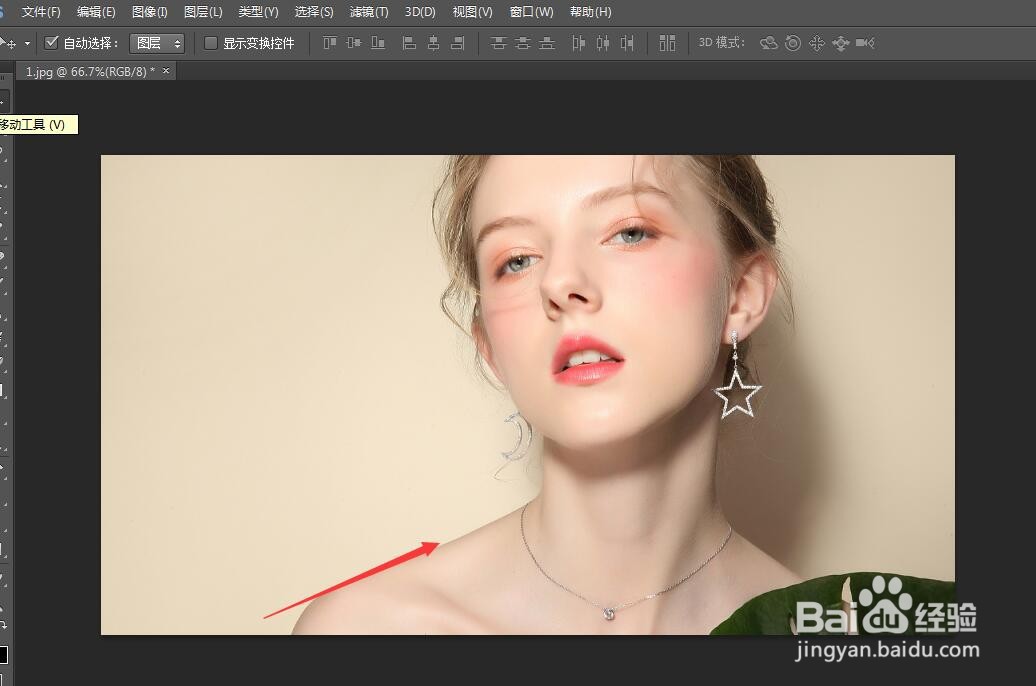Click the align vertical centers icon

[353, 43]
